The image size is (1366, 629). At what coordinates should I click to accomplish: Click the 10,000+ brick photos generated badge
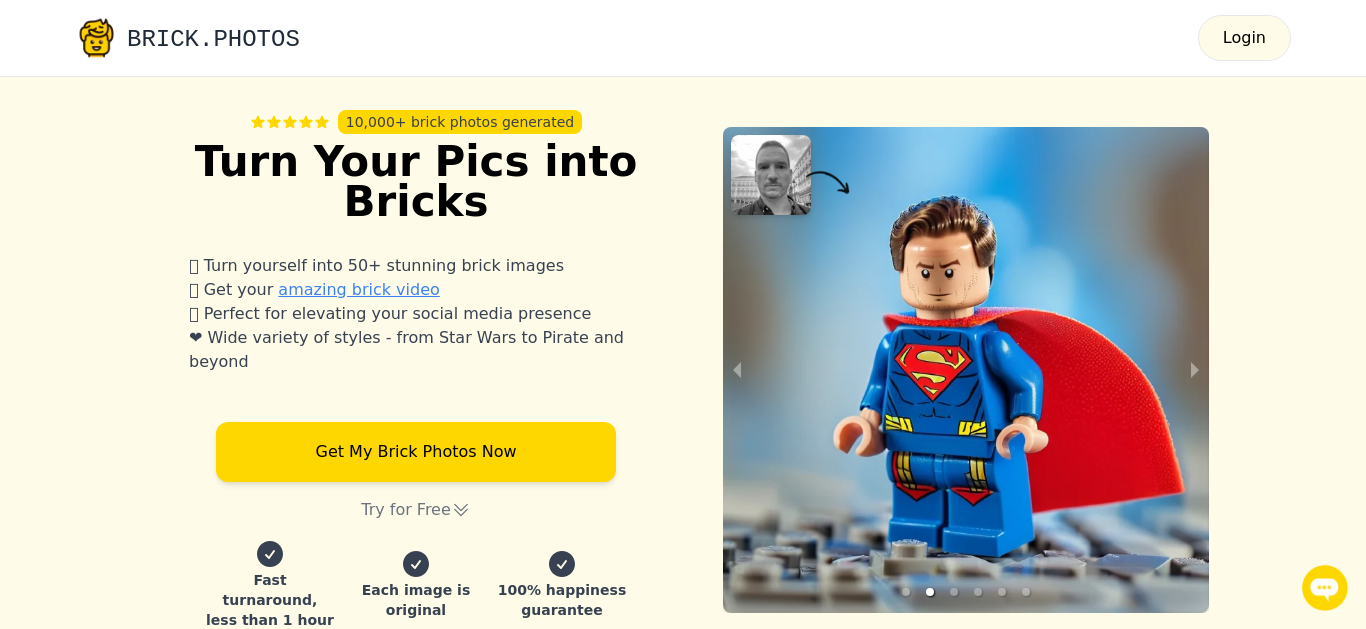pyautogui.click(x=460, y=122)
